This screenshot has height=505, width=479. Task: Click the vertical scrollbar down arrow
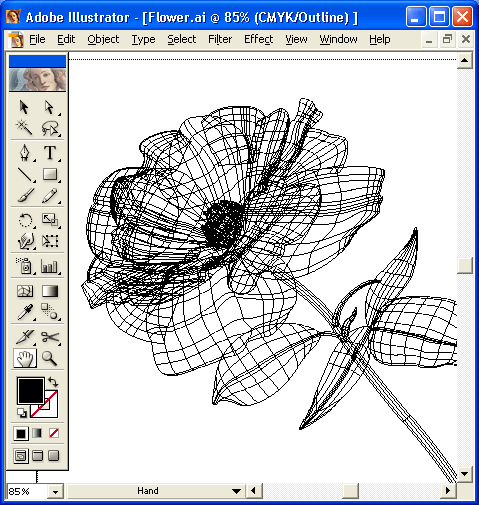pos(465,474)
